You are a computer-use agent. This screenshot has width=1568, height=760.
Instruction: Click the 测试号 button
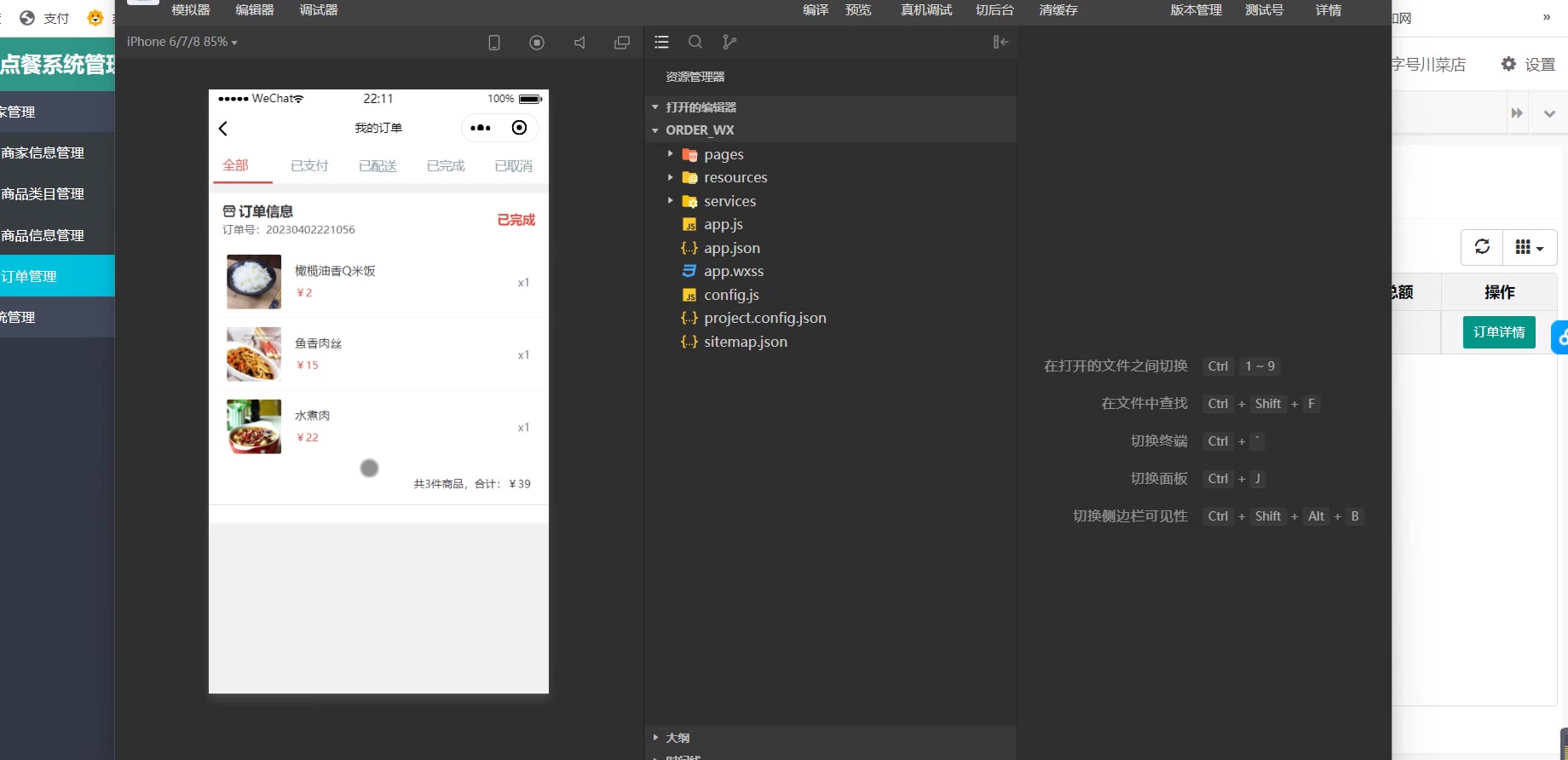pos(1264,9)
